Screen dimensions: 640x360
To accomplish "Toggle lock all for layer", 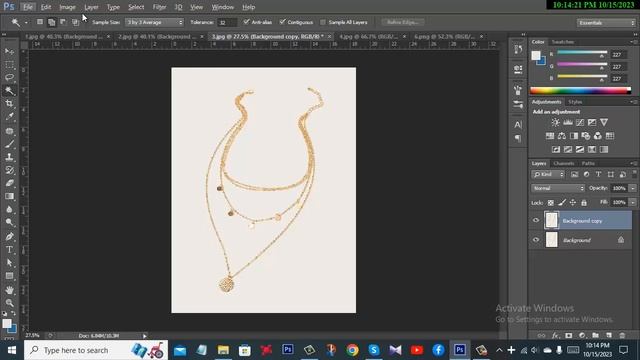I will (x=584, y=202).
